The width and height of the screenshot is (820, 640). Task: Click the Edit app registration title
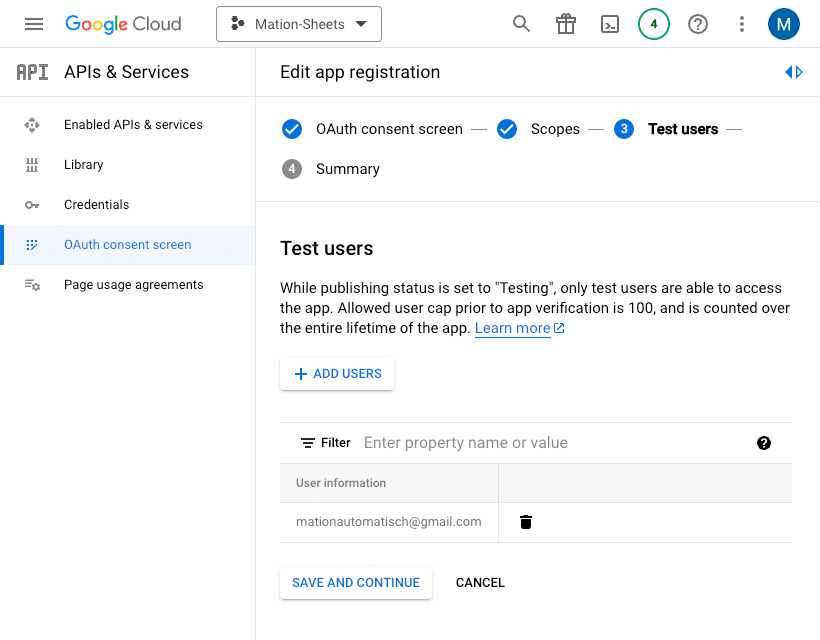pyautogui.click(x=360, y=72)
